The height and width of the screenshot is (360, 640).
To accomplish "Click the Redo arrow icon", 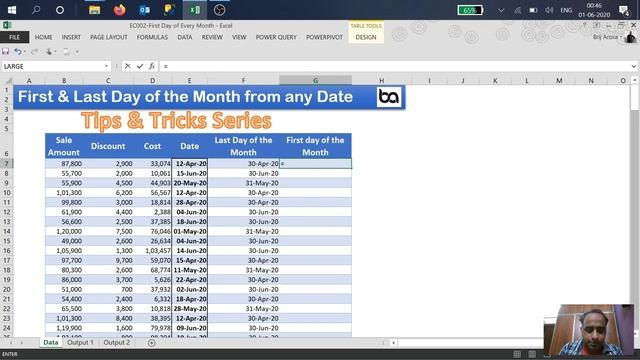I will point(34,51).
